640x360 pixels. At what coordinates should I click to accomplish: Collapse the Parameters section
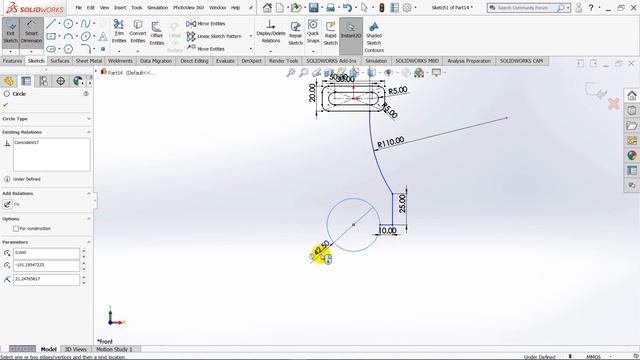pos(89,242)
